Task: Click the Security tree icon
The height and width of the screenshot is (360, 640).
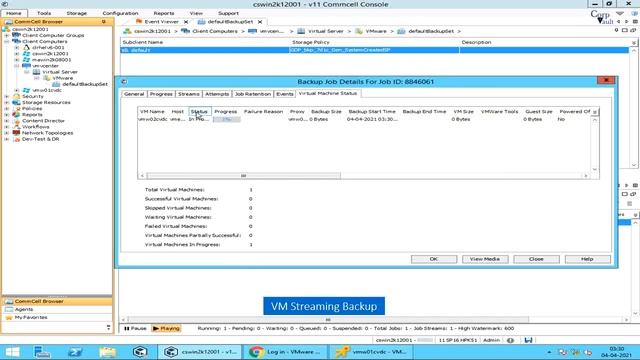Action: tap(16, 96)
